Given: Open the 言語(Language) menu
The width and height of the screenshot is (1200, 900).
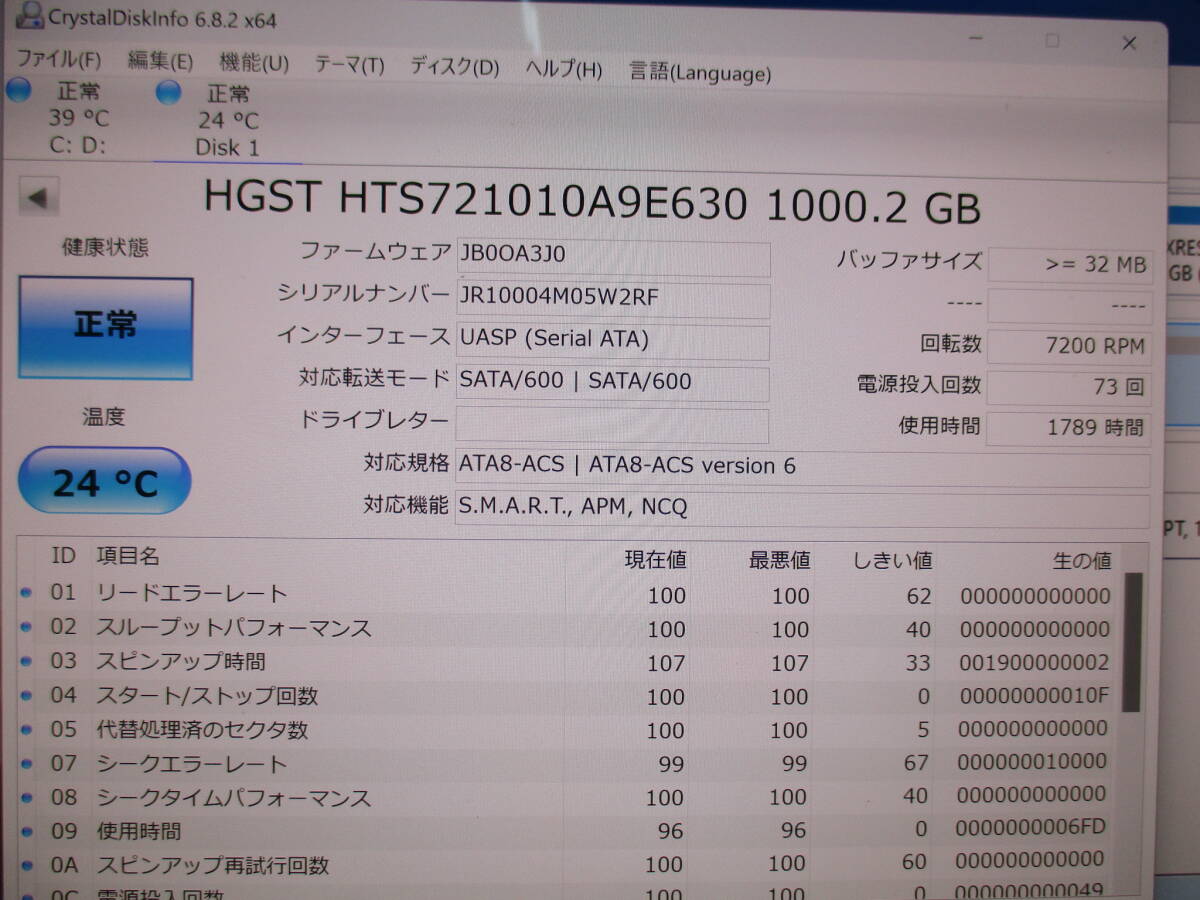Looking at the screenshot, I should point(700,72).
